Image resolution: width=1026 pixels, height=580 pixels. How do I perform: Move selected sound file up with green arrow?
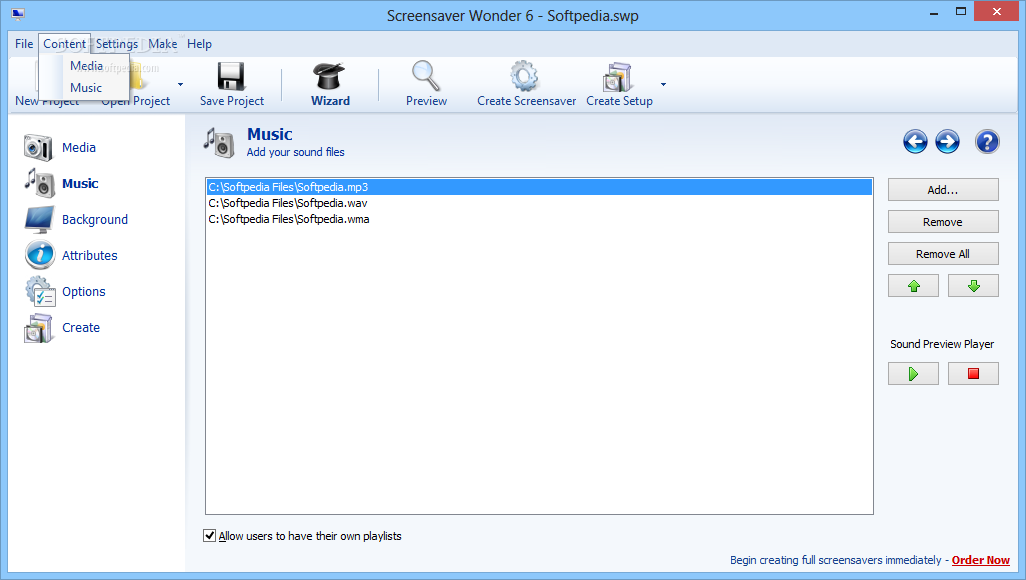[x=913, y=286]
